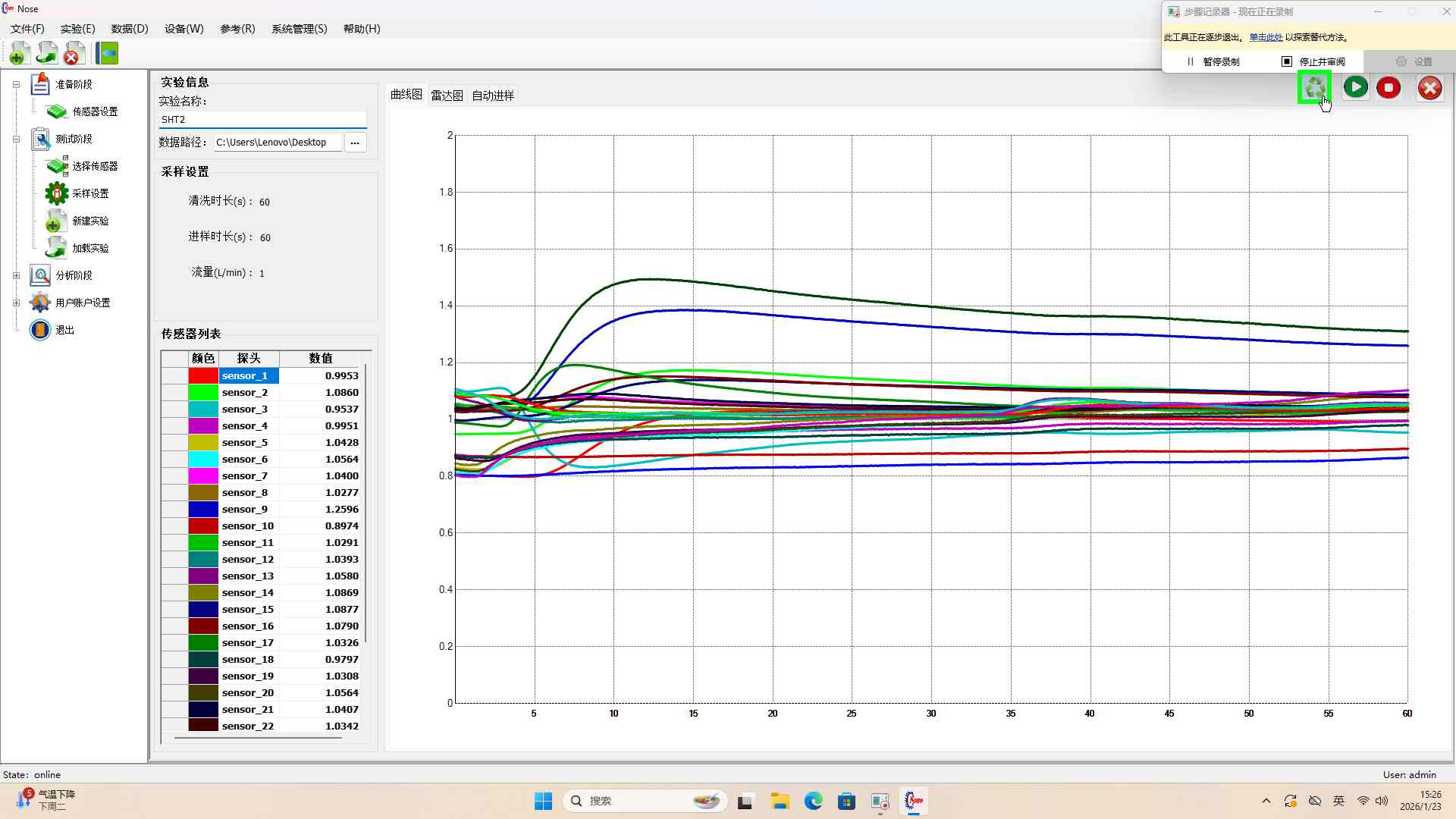1456x819 pixels.
Task: Click the 退出 exit icon
Action: (40, 330)
